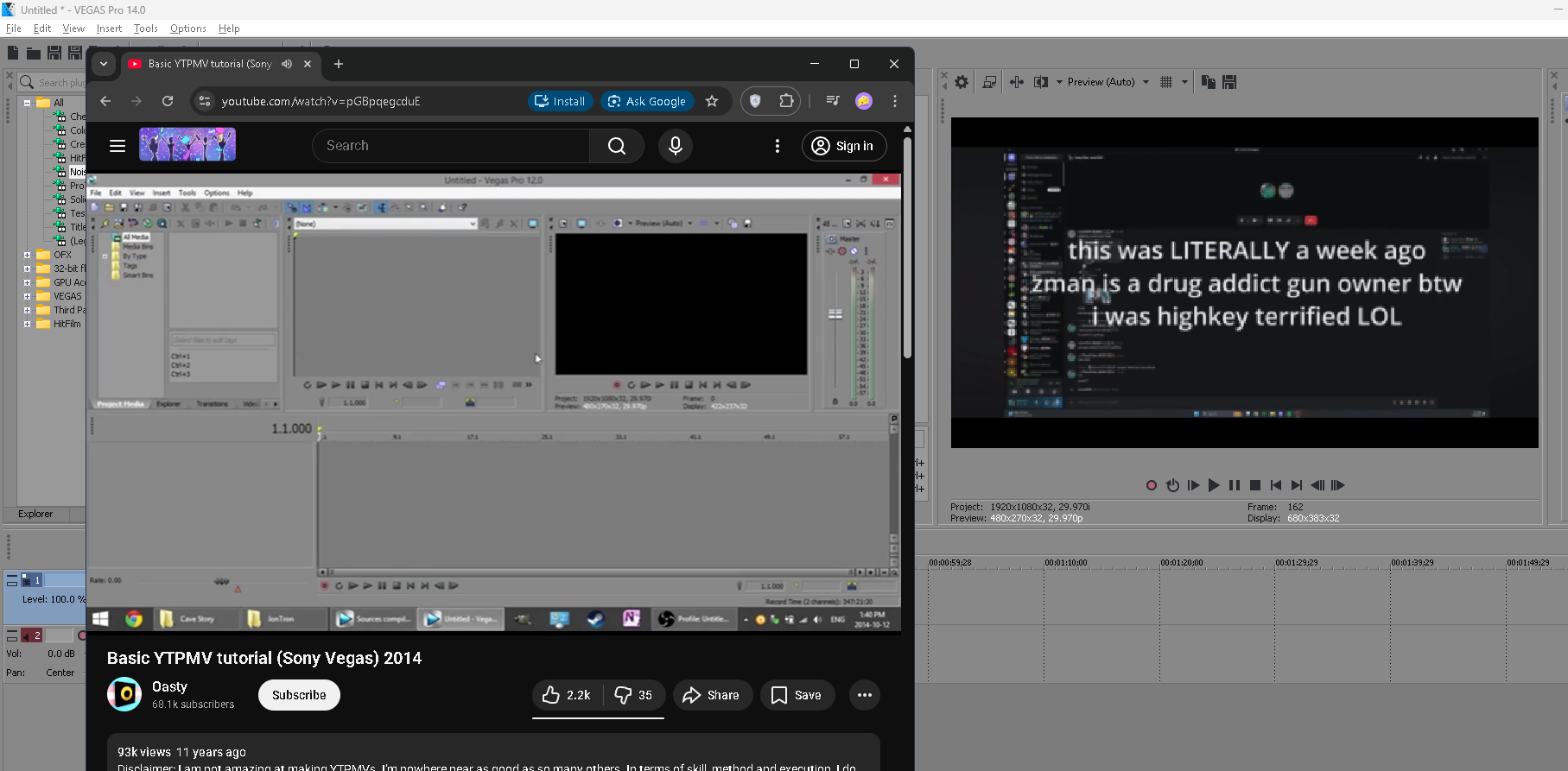Screen dimensions: 1568x771
Task: Expand the VEGAS plug-in folder
Action: point(27,296)
